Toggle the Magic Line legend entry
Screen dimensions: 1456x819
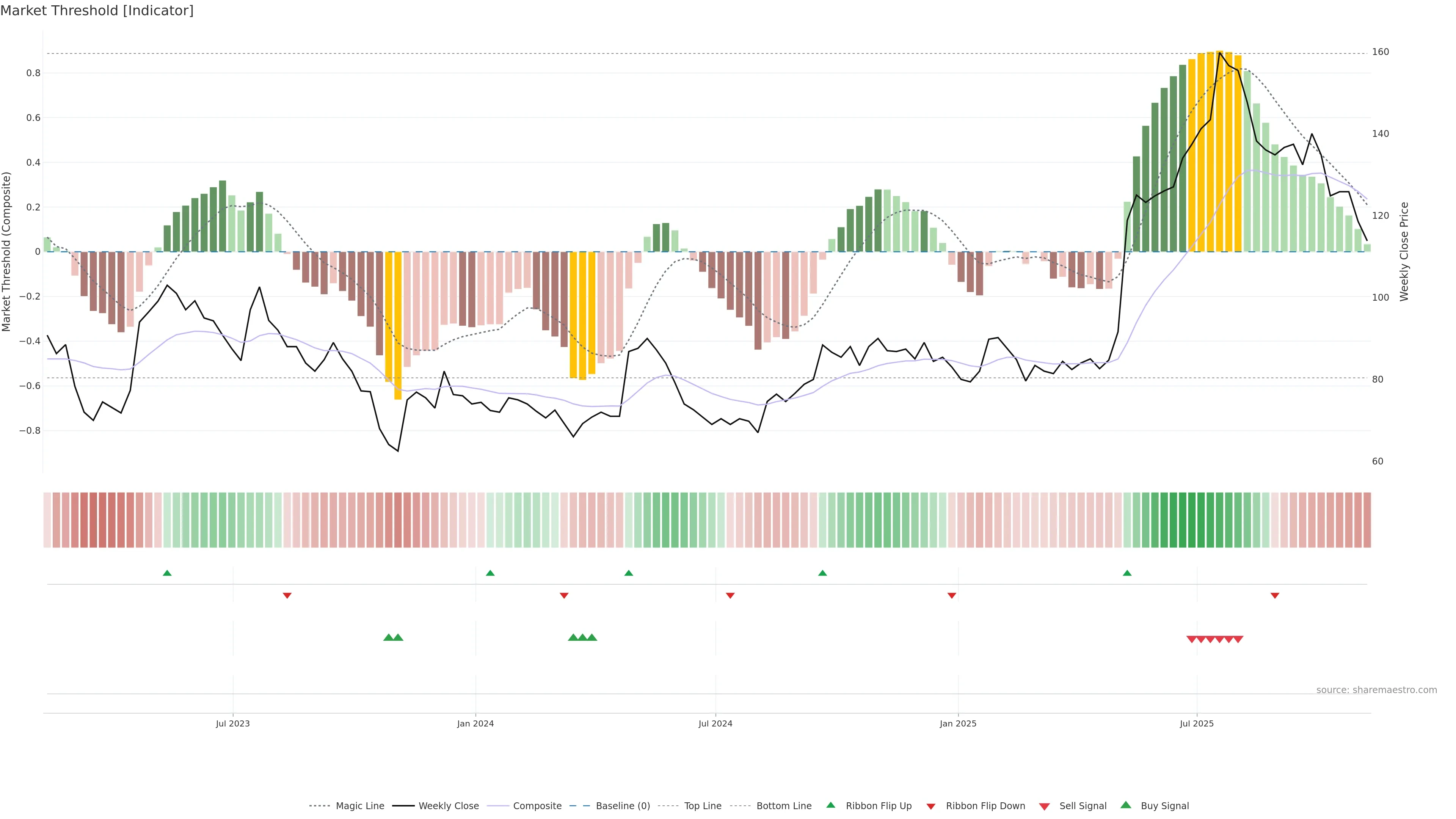(x=359, y=806)
